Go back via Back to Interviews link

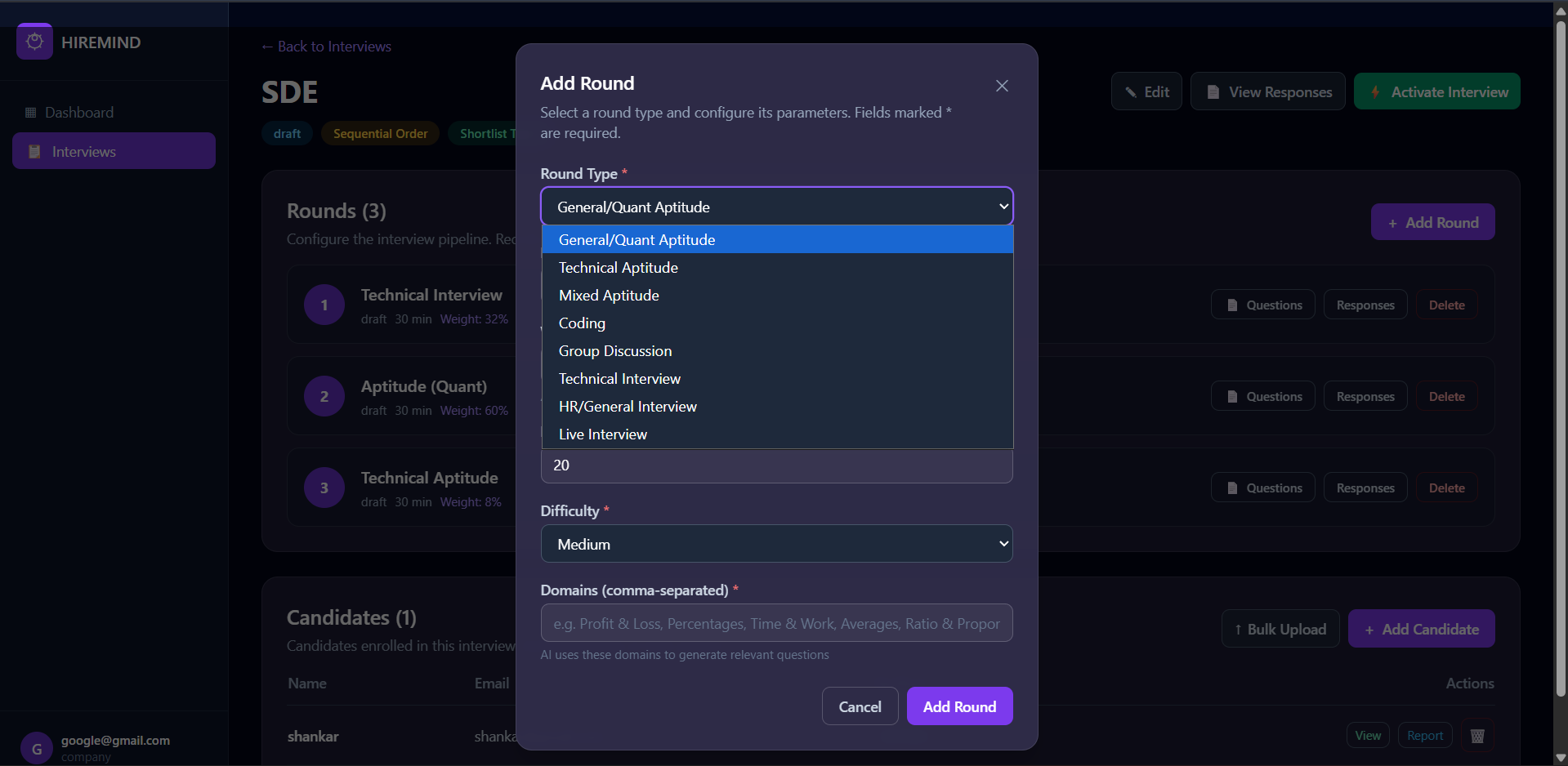(326, 47)
